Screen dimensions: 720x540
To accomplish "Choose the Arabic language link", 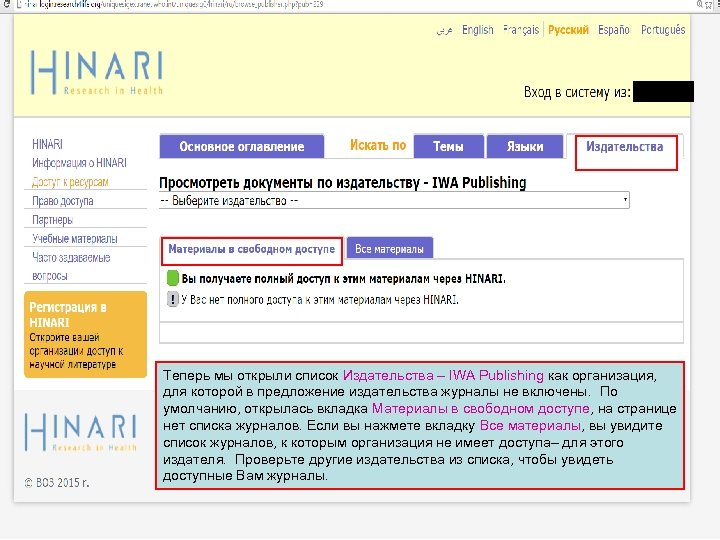I will (x=444, y=30).
